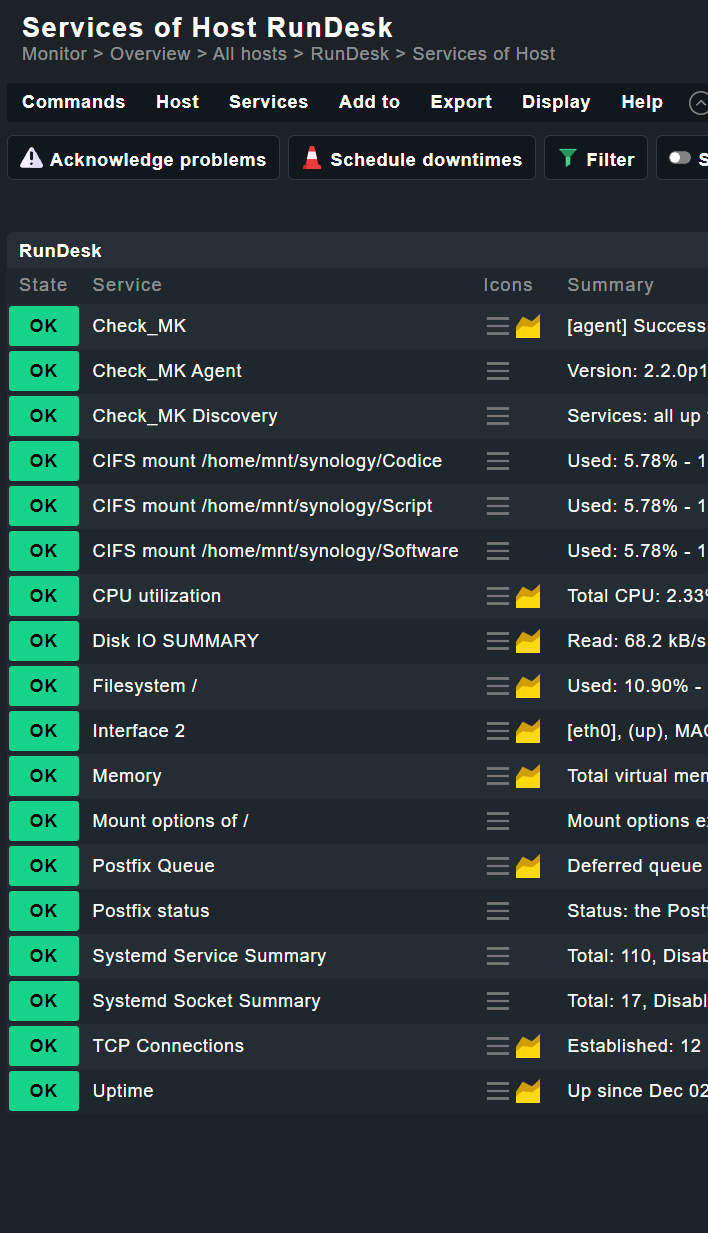Click Schedule downtimes button
Screen dimensions: 708x1233
pos(411,159)
